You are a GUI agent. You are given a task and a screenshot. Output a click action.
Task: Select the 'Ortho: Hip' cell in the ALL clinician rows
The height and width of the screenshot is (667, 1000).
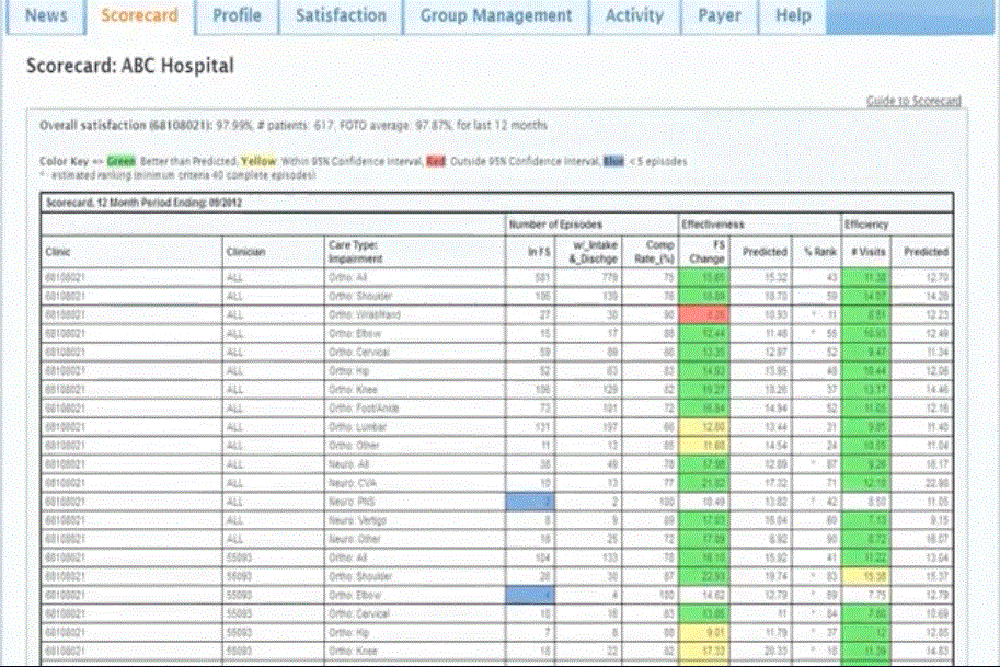[415, 371]
